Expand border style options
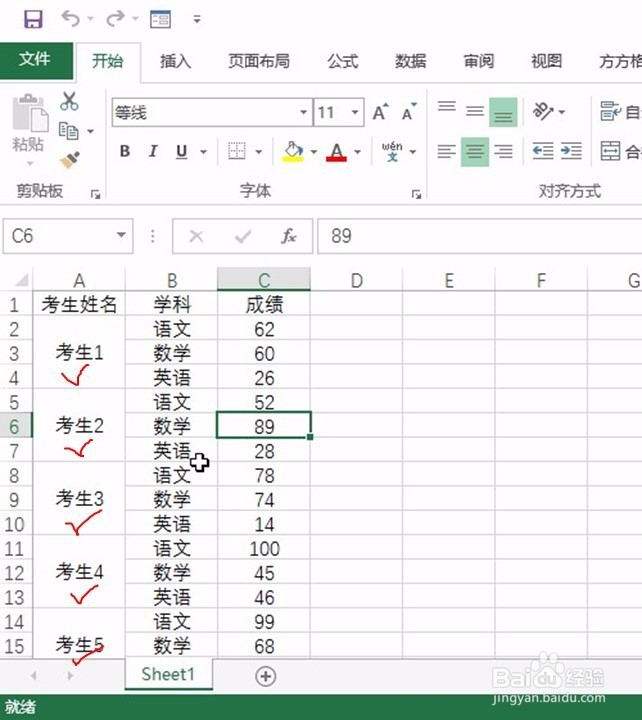Viewport: 642px width, 720px height. tap(259, 152)
